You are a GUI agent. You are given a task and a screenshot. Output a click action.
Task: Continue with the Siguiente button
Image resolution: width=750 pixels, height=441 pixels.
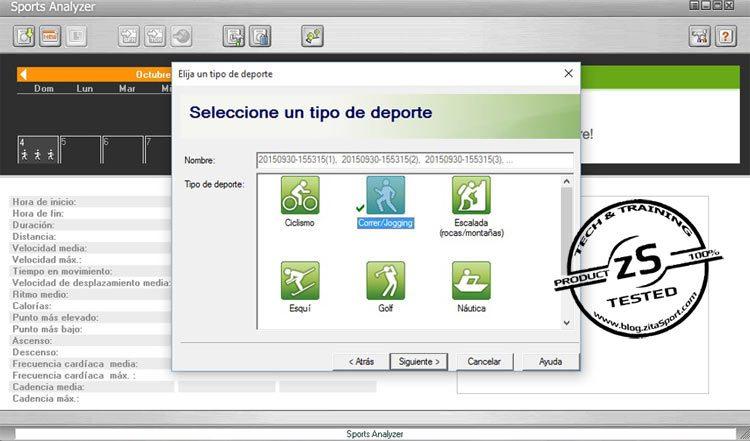(419, 362)
